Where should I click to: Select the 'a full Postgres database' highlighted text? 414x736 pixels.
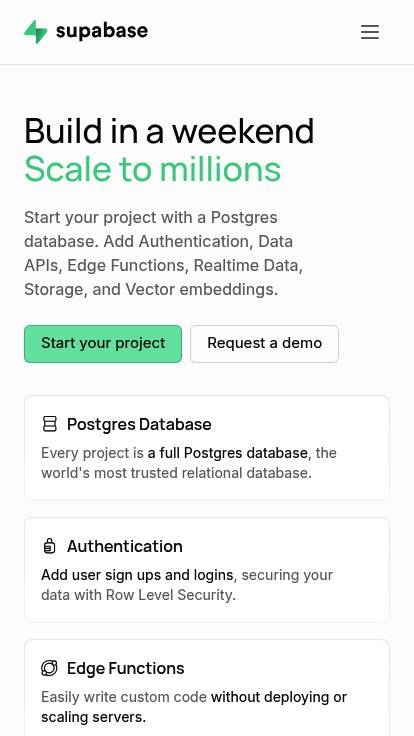[228, 453]
